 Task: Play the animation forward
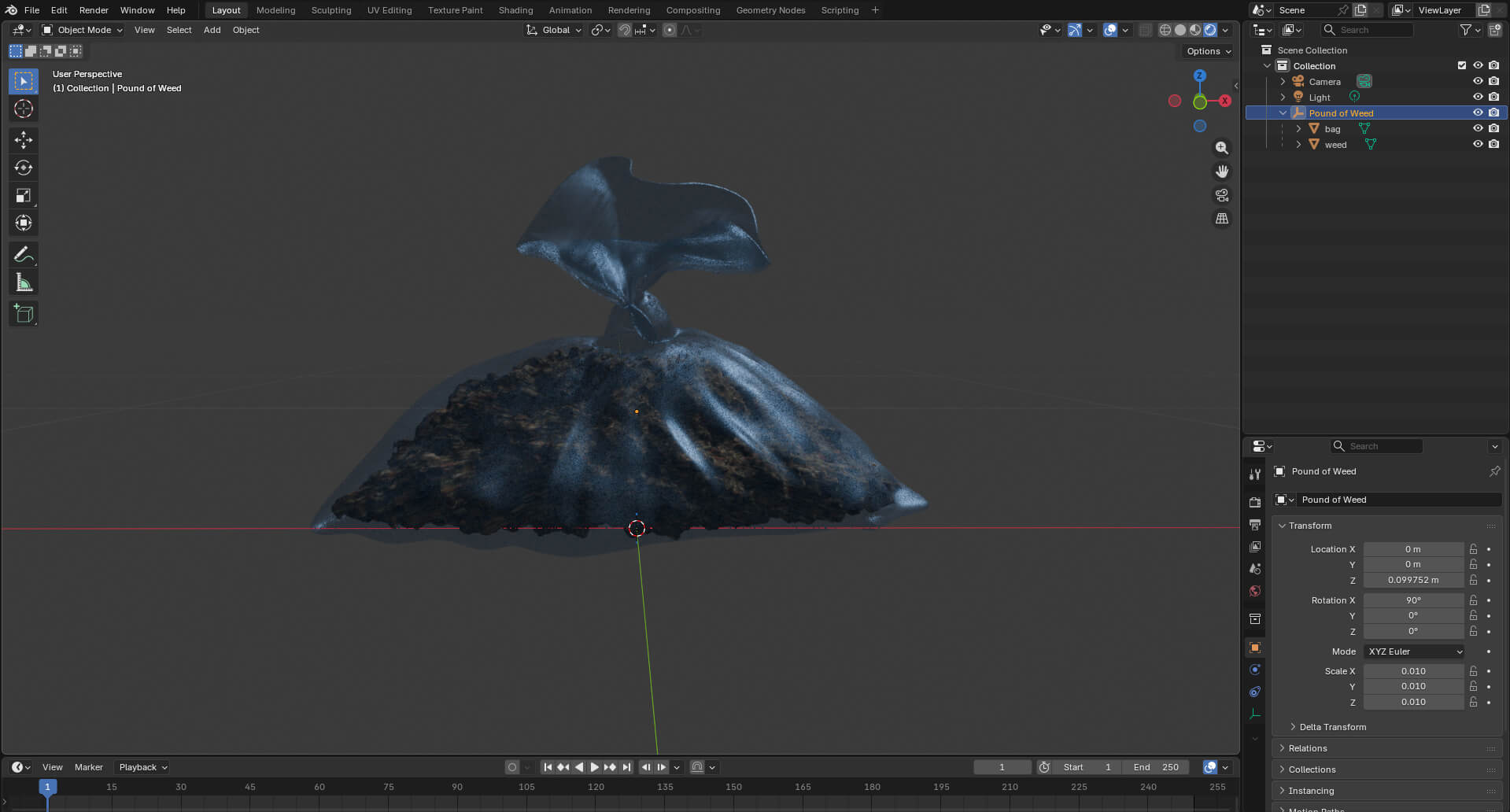coord(595,767)
